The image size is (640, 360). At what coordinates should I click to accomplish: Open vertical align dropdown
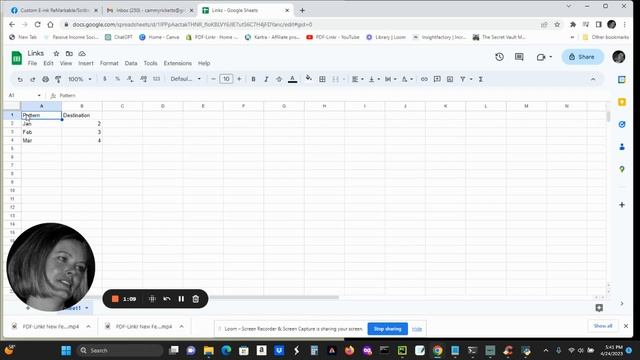374,79
